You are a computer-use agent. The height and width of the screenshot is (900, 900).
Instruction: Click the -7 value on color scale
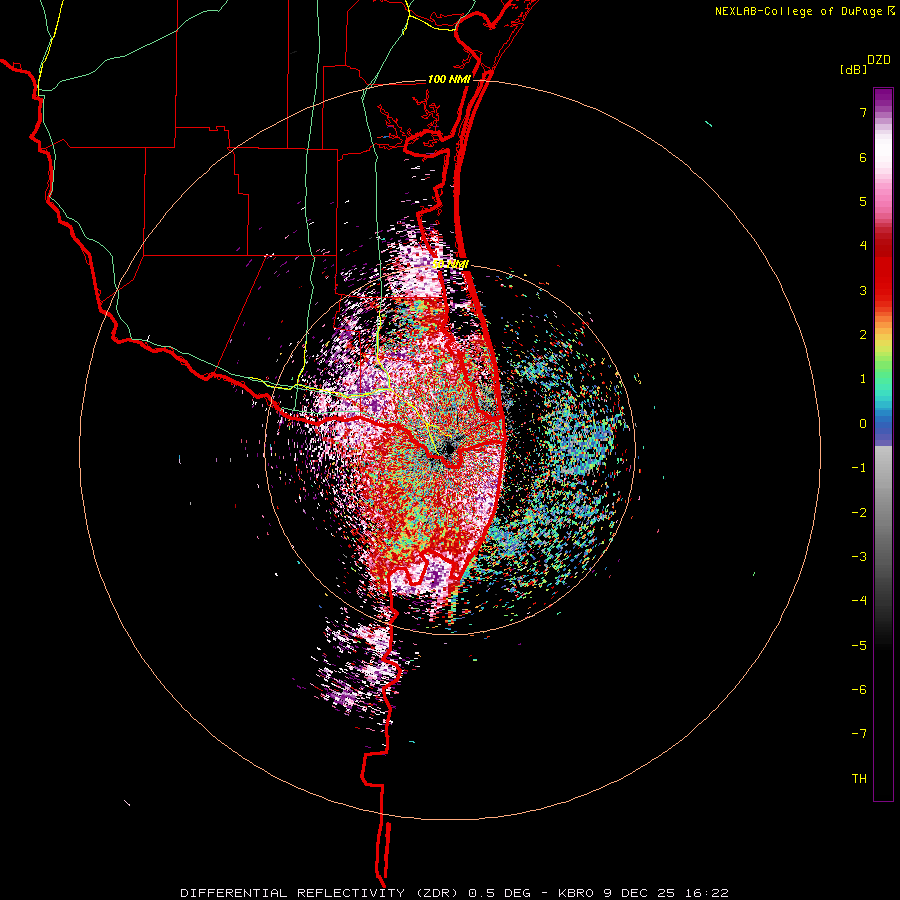pos(859,734)
